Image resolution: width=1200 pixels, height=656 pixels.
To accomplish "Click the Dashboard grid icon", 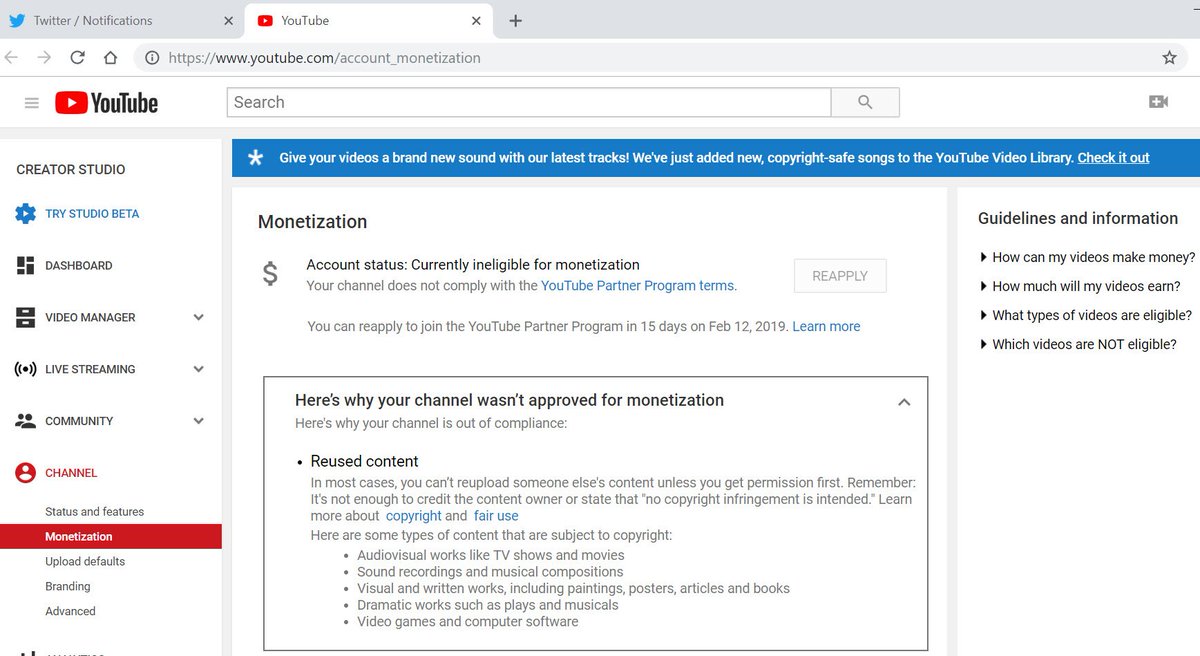I will click(26, 265).
